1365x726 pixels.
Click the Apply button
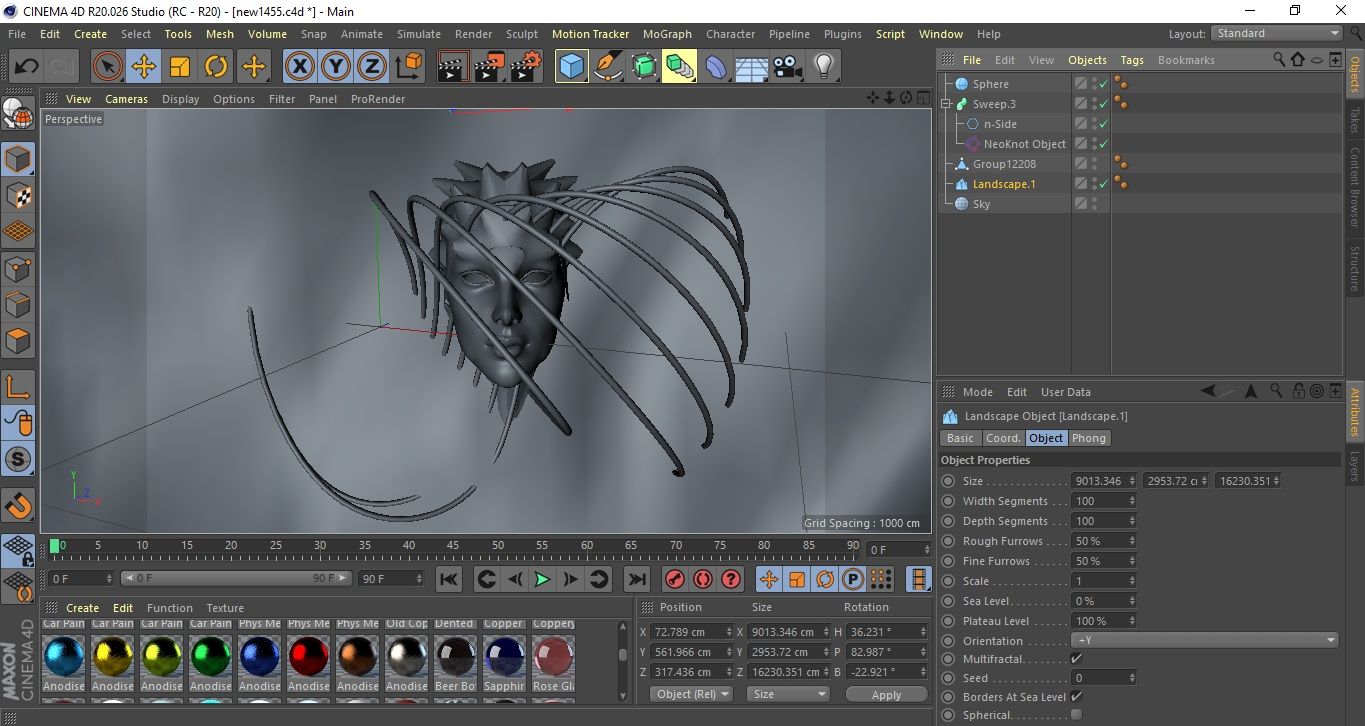[x=886, y=694]
